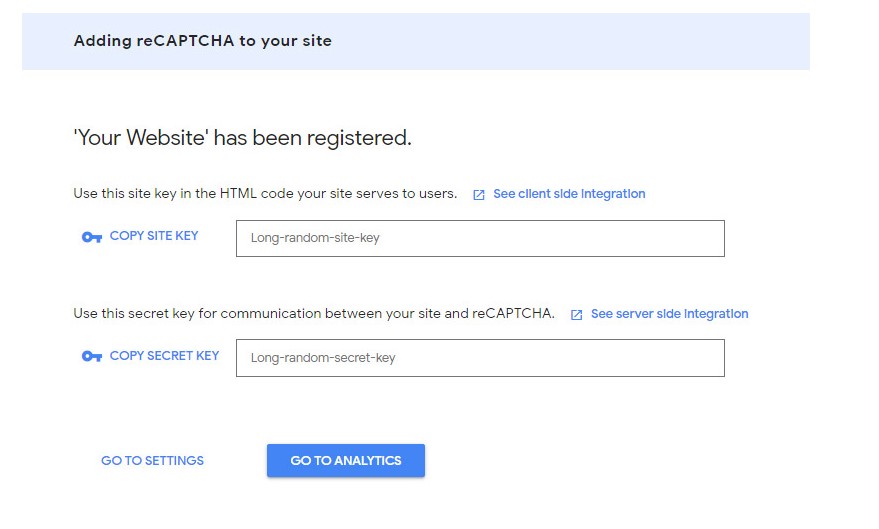This screenshot has width=879, height=529.
Task: Click the key icon beside COPY SECRET KEY
Action: [92, 356]
